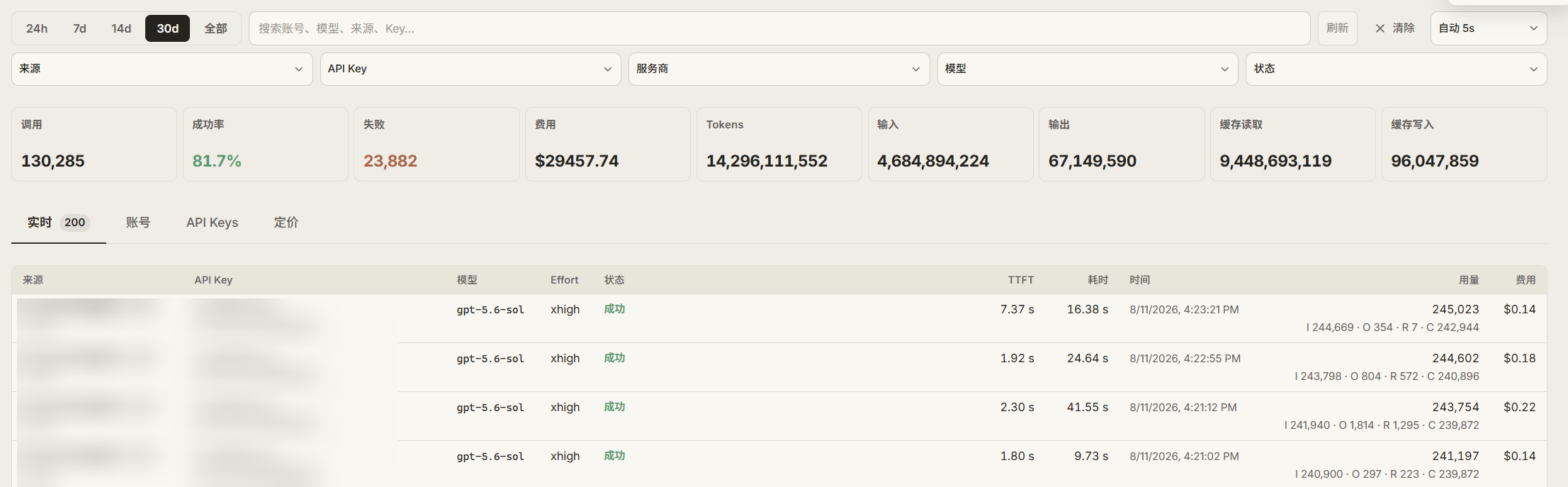Screen dimensions: 1568x487
Task: Click the Effort column header
Action: 565,280
